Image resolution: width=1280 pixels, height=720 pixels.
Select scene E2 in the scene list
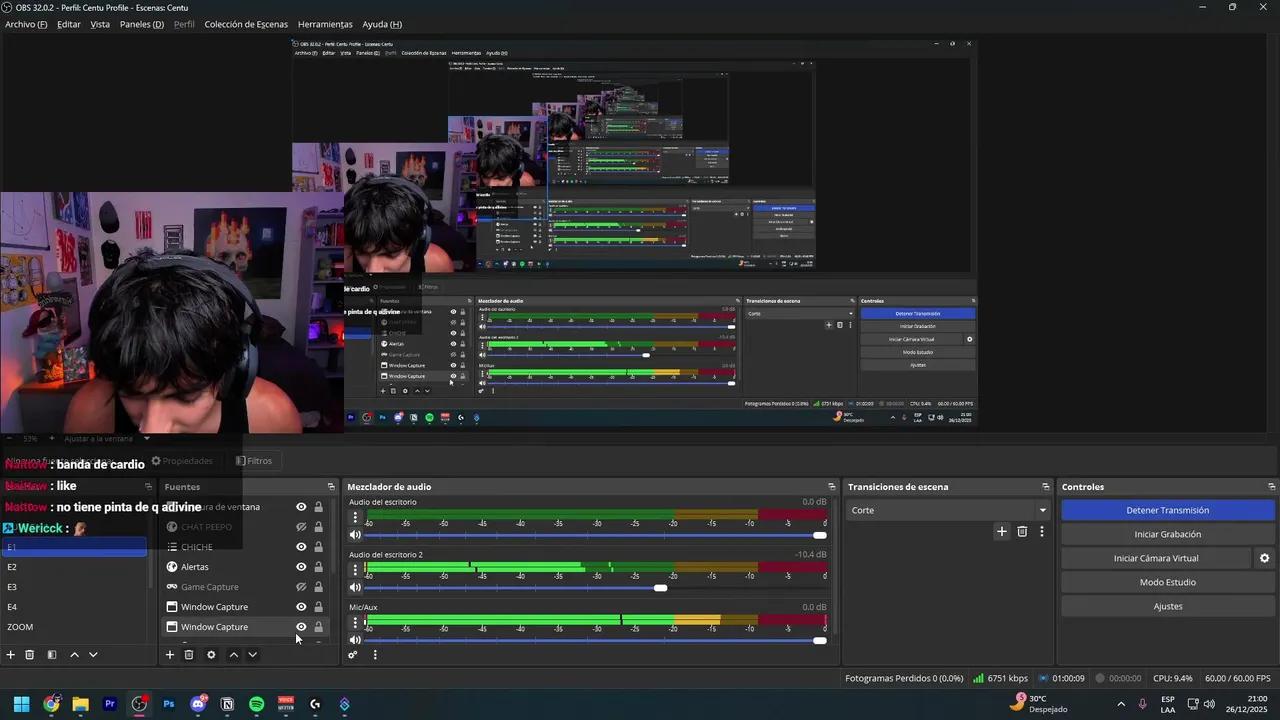coord(75,567)
